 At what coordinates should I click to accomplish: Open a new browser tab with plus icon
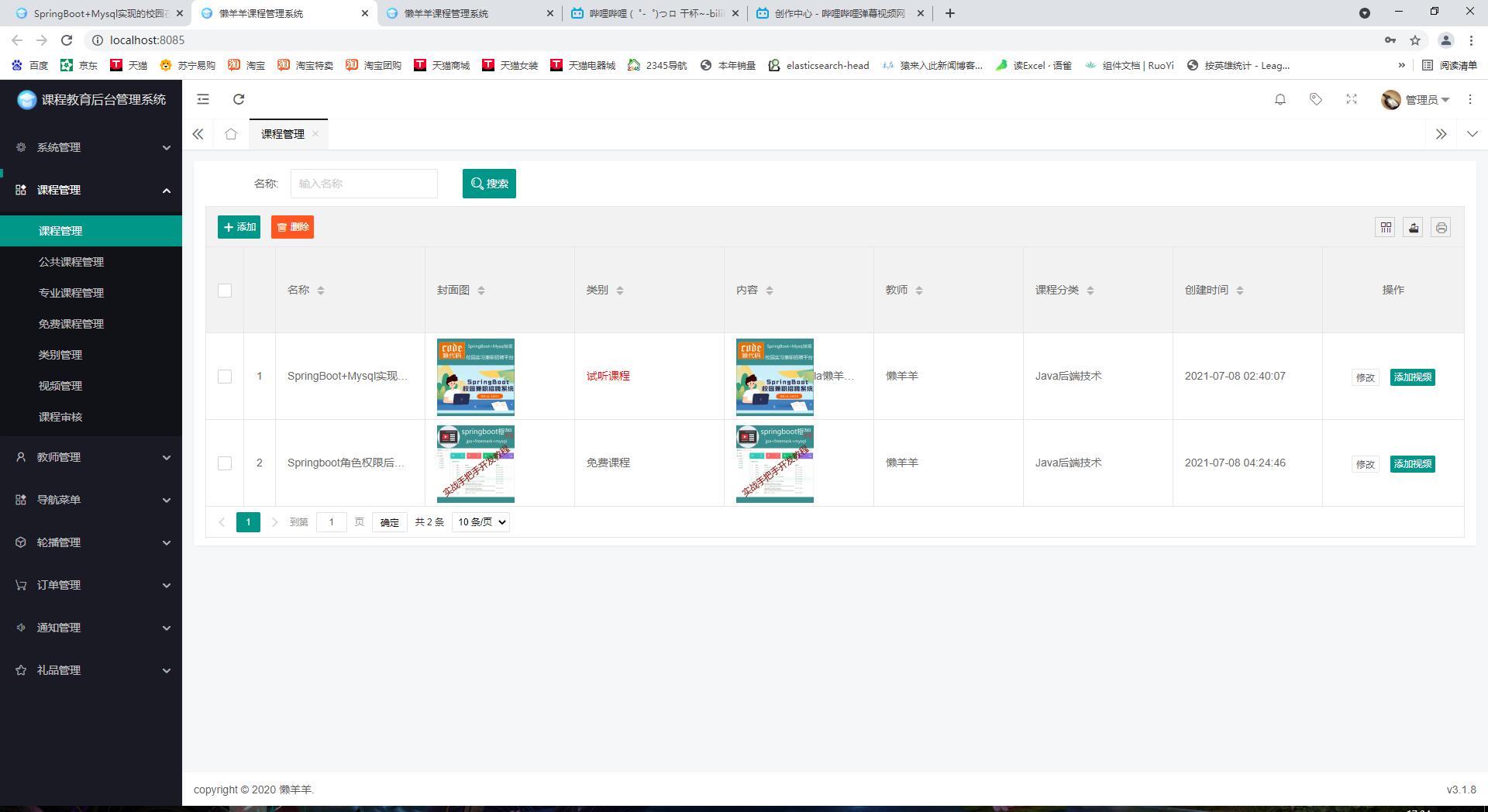pyautogui.click(x=950, y=13)
